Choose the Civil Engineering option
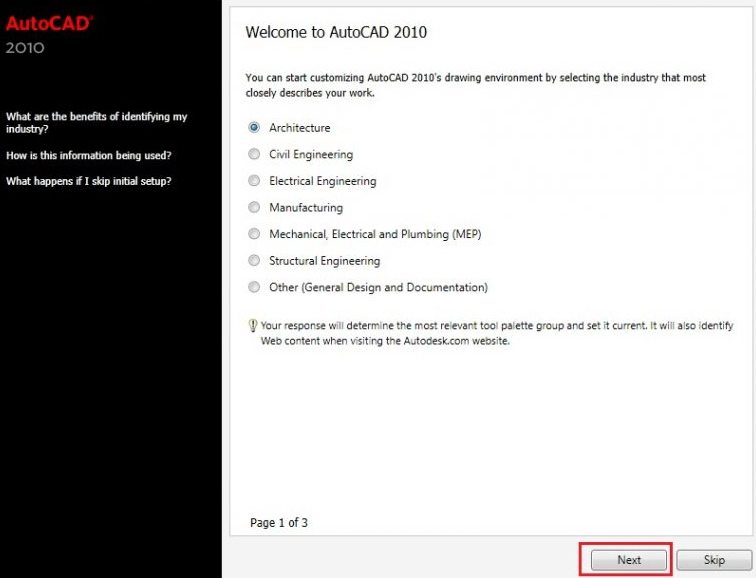The height and width of the screenshot is (578, 756). click(x=254, y=154)
